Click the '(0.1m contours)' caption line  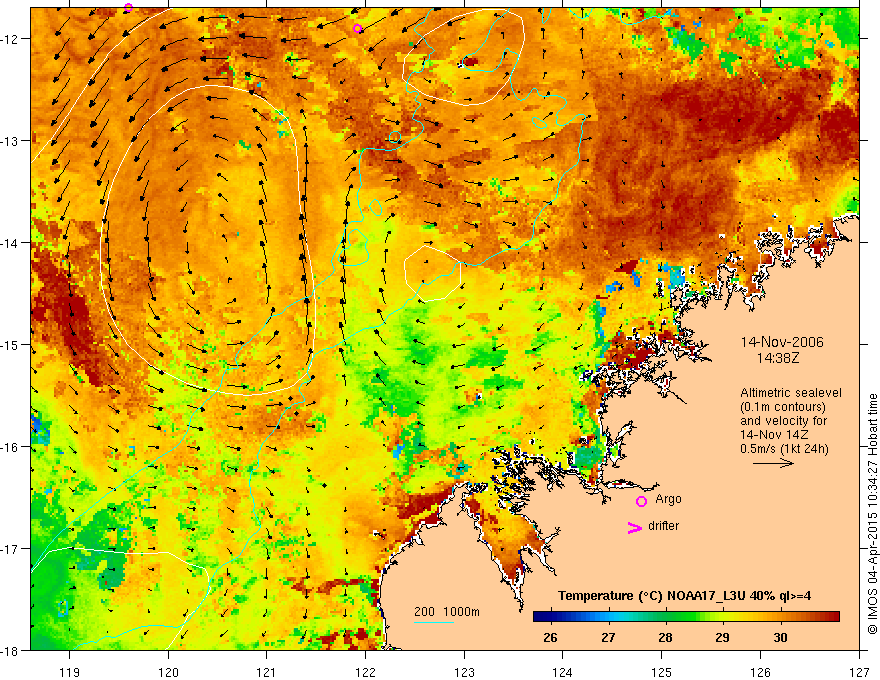pos(782,407)
